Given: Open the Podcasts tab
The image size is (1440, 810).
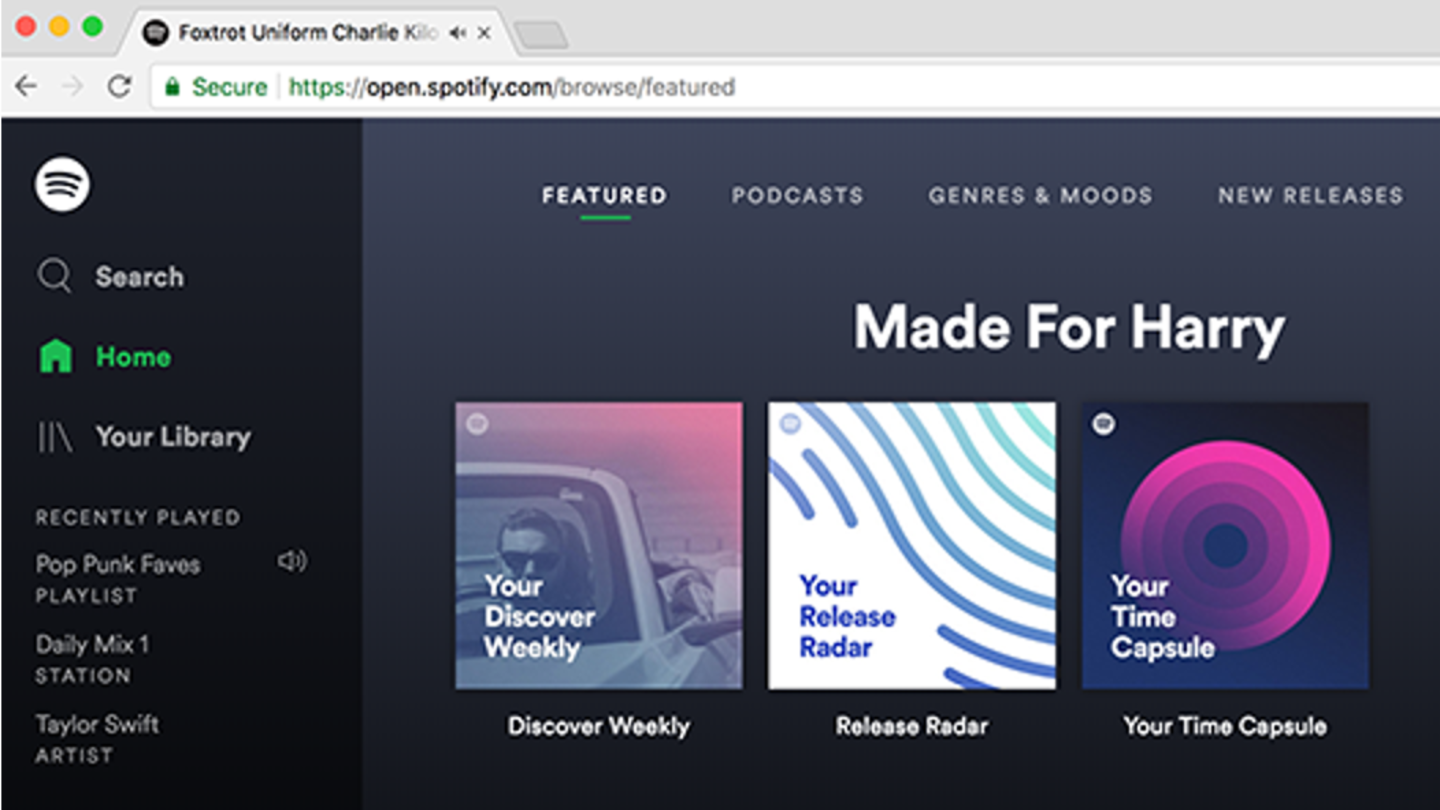Looking at the screenshot, I should coord(797,195).
